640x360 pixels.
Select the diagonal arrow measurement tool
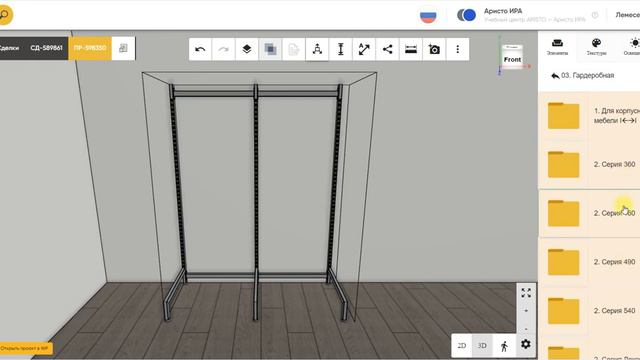364,49
